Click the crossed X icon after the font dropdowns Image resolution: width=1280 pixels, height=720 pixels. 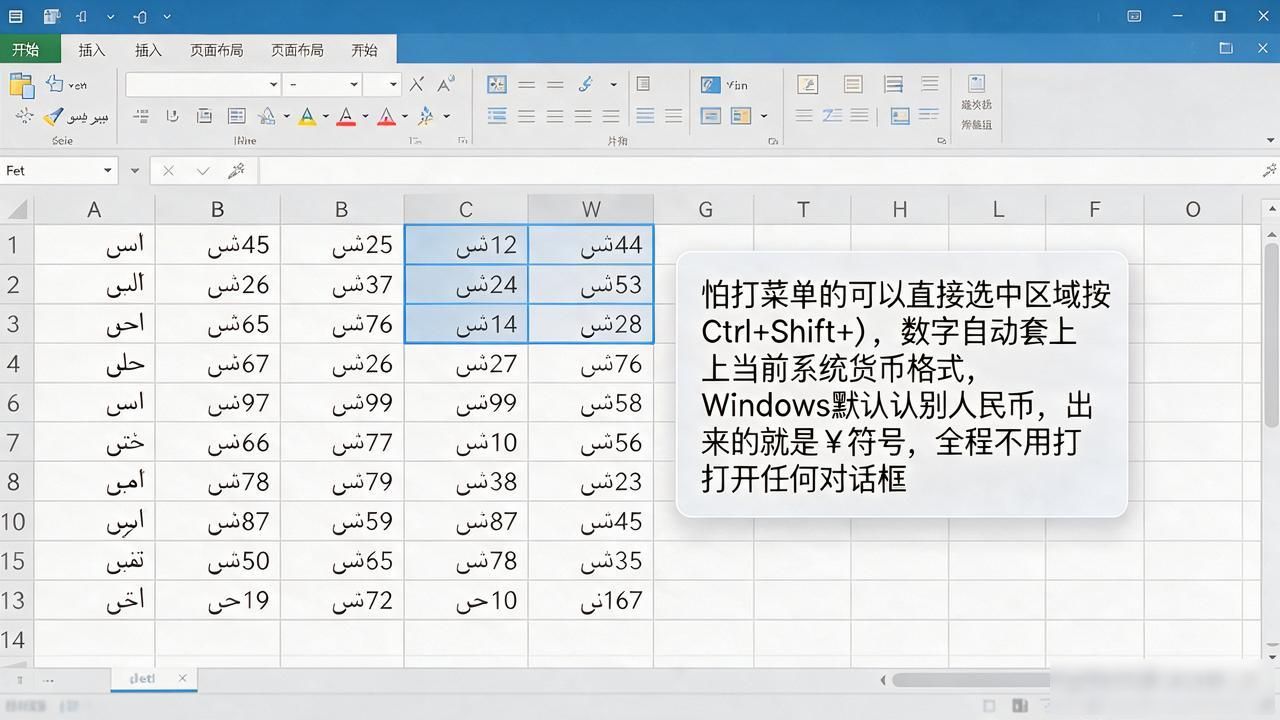tap(417, 85)
